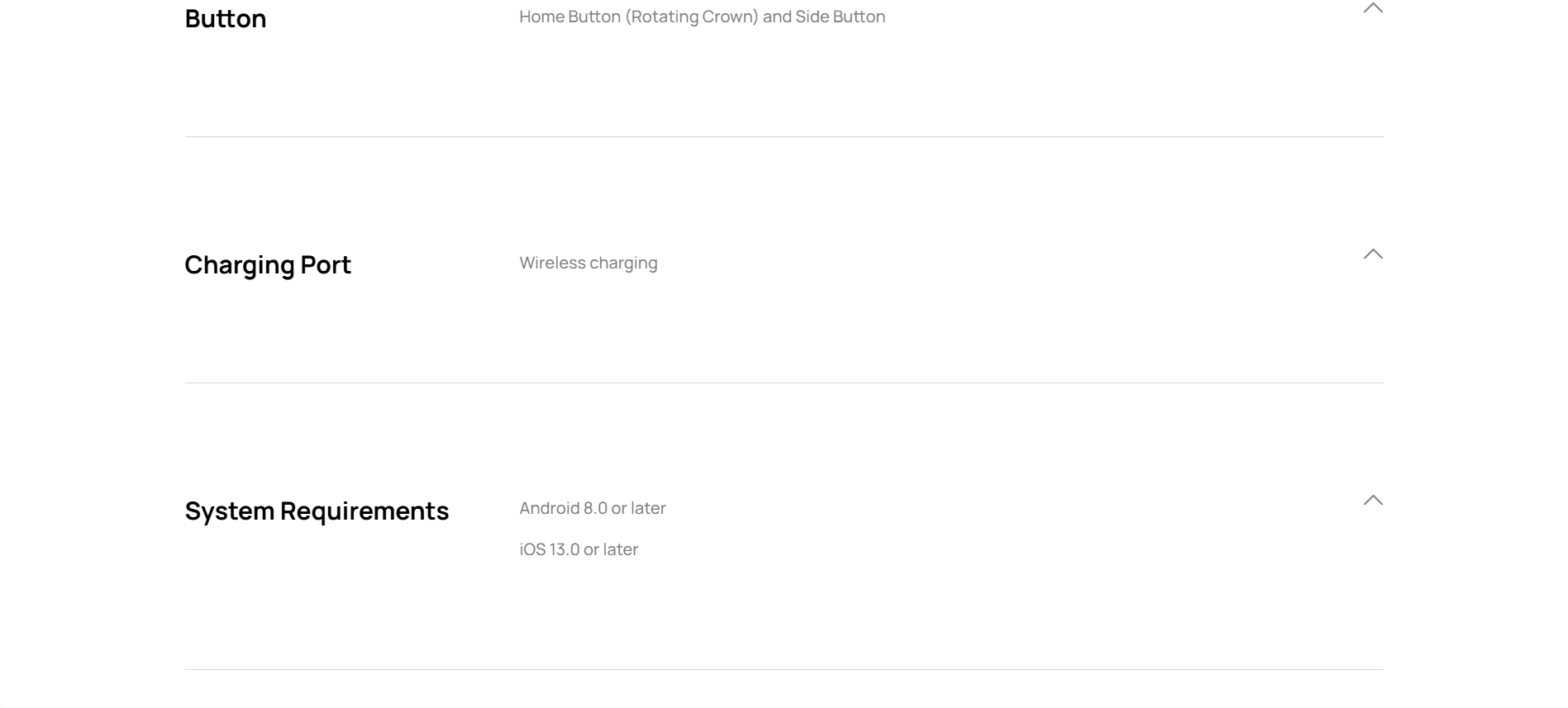Click the "13.0" version number

pos(565,549)
